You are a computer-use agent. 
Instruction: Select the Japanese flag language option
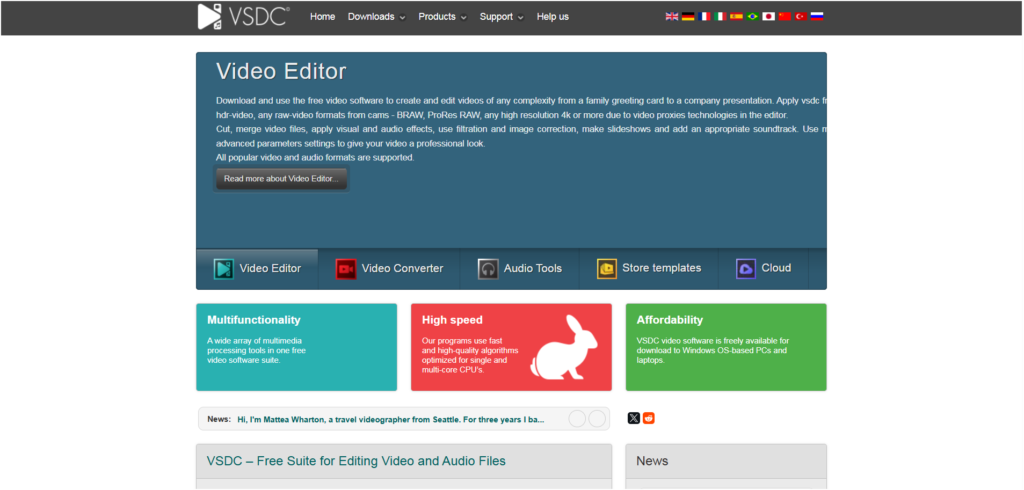pos(769,16)
